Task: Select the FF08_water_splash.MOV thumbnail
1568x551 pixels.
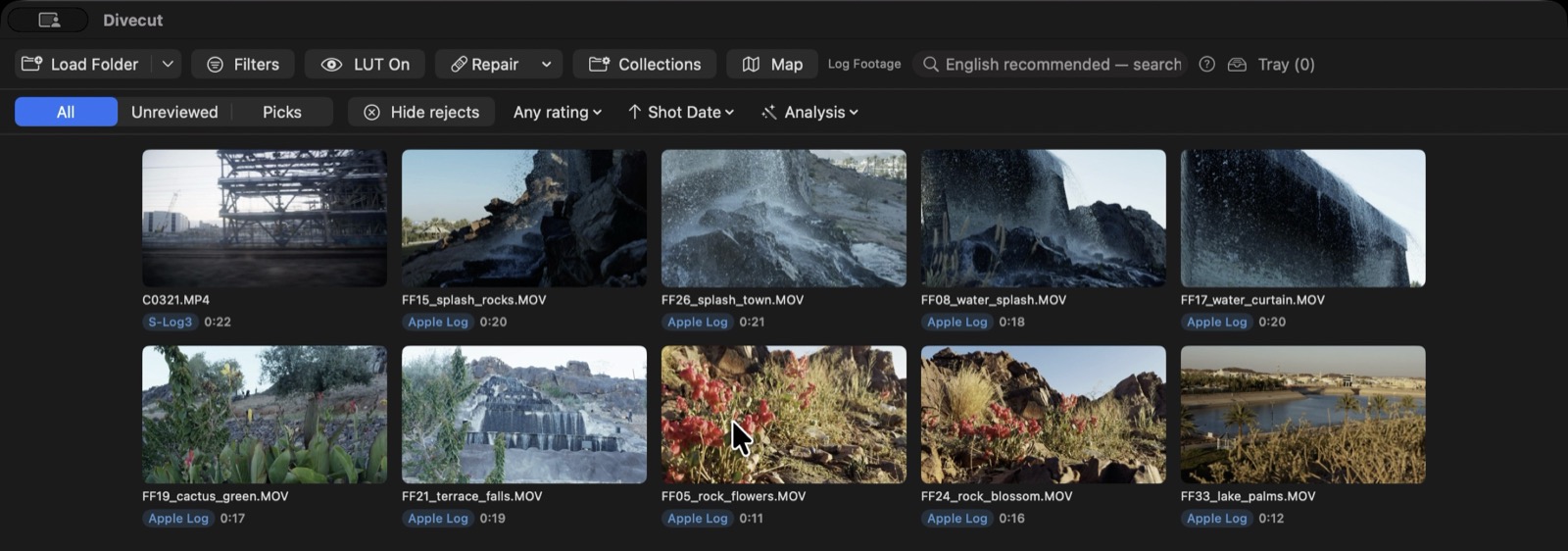Action: (1044, 218)
